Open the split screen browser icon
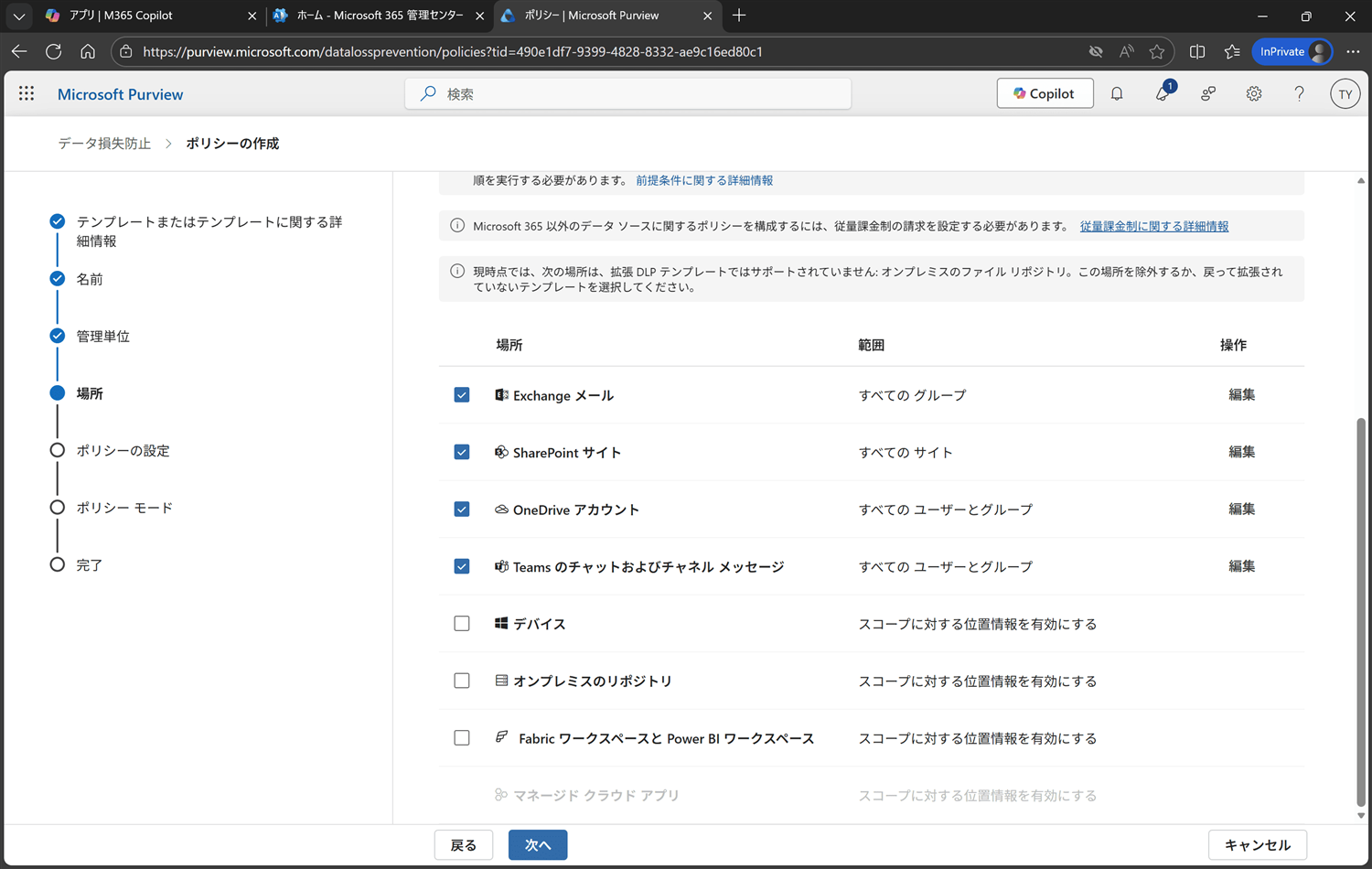This screenshot has height=869, width=1372. pos(1197,51)
